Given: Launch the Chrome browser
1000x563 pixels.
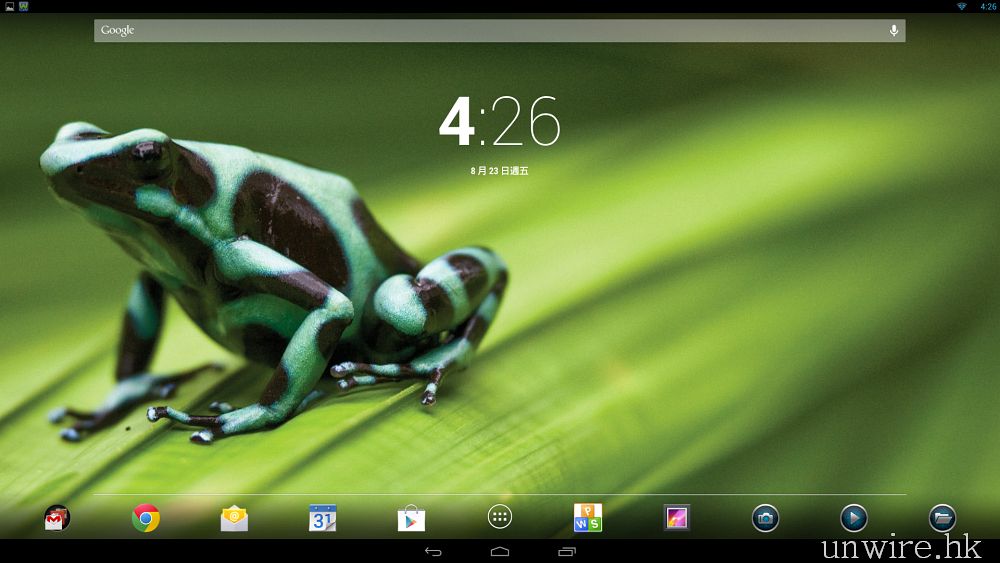Looking at the screenshot, I should (x=146, y=518).
